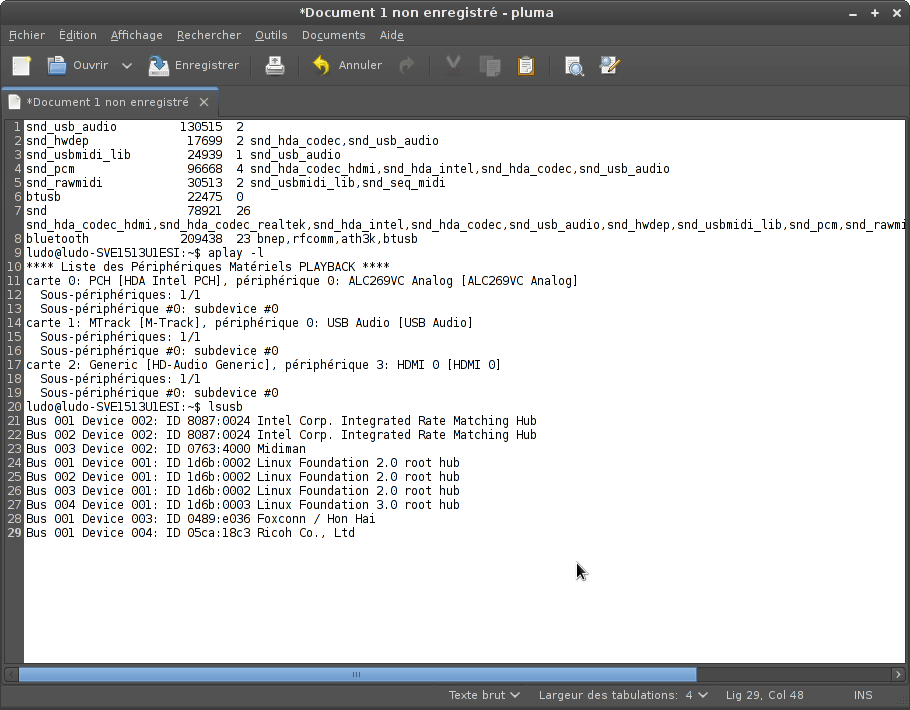Maximize the pluma window
Viewport: 910px width, 710px height.
pyautogui.click(x=875, y=13)
